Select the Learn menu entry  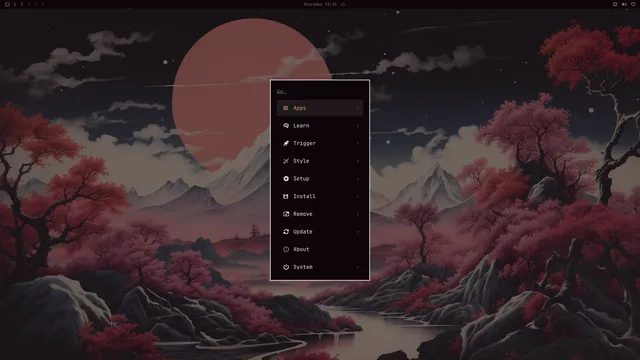[x=320, y=126]
